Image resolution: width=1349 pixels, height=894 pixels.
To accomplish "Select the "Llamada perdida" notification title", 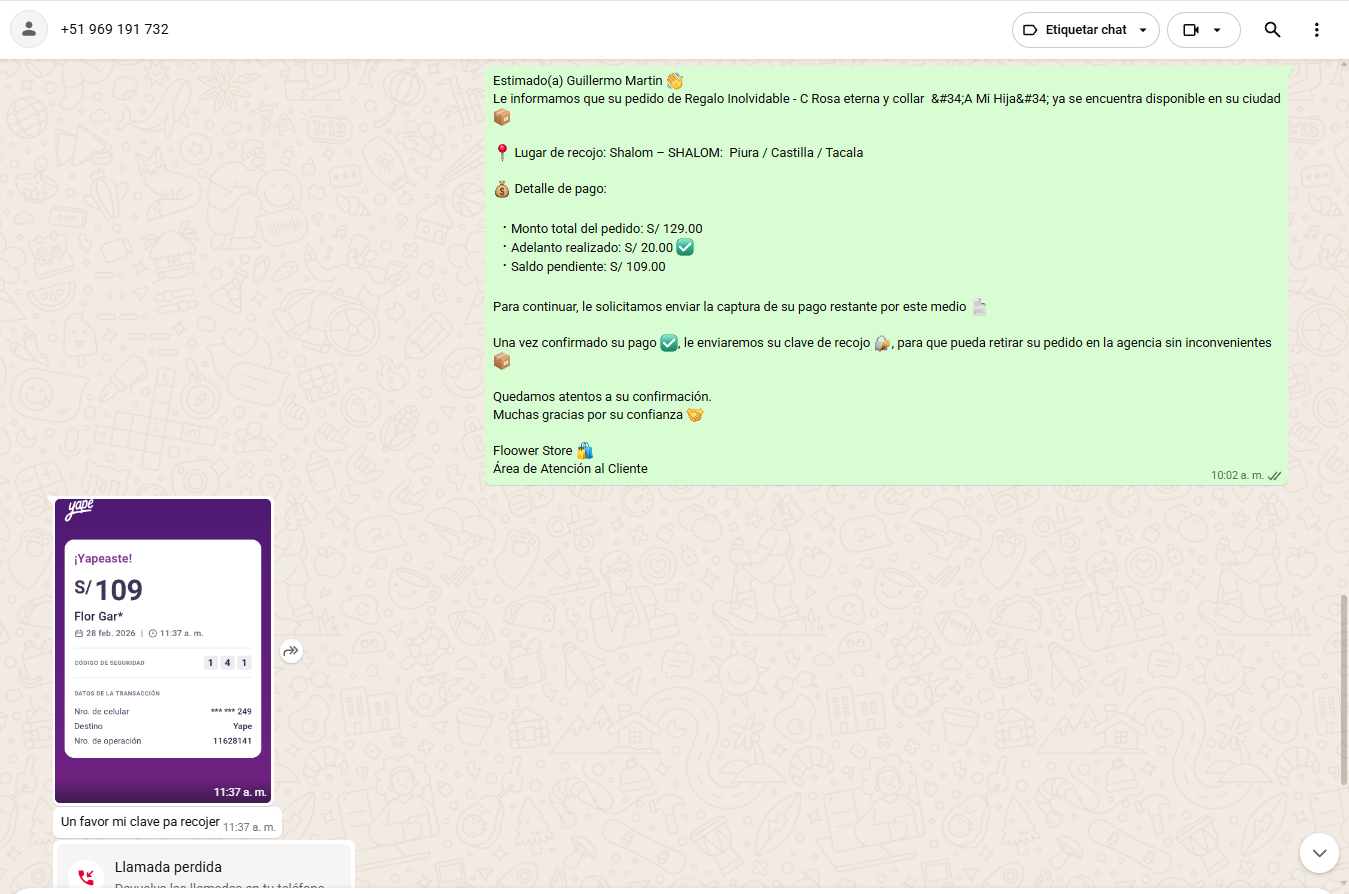I will click(x=168, y=867).
